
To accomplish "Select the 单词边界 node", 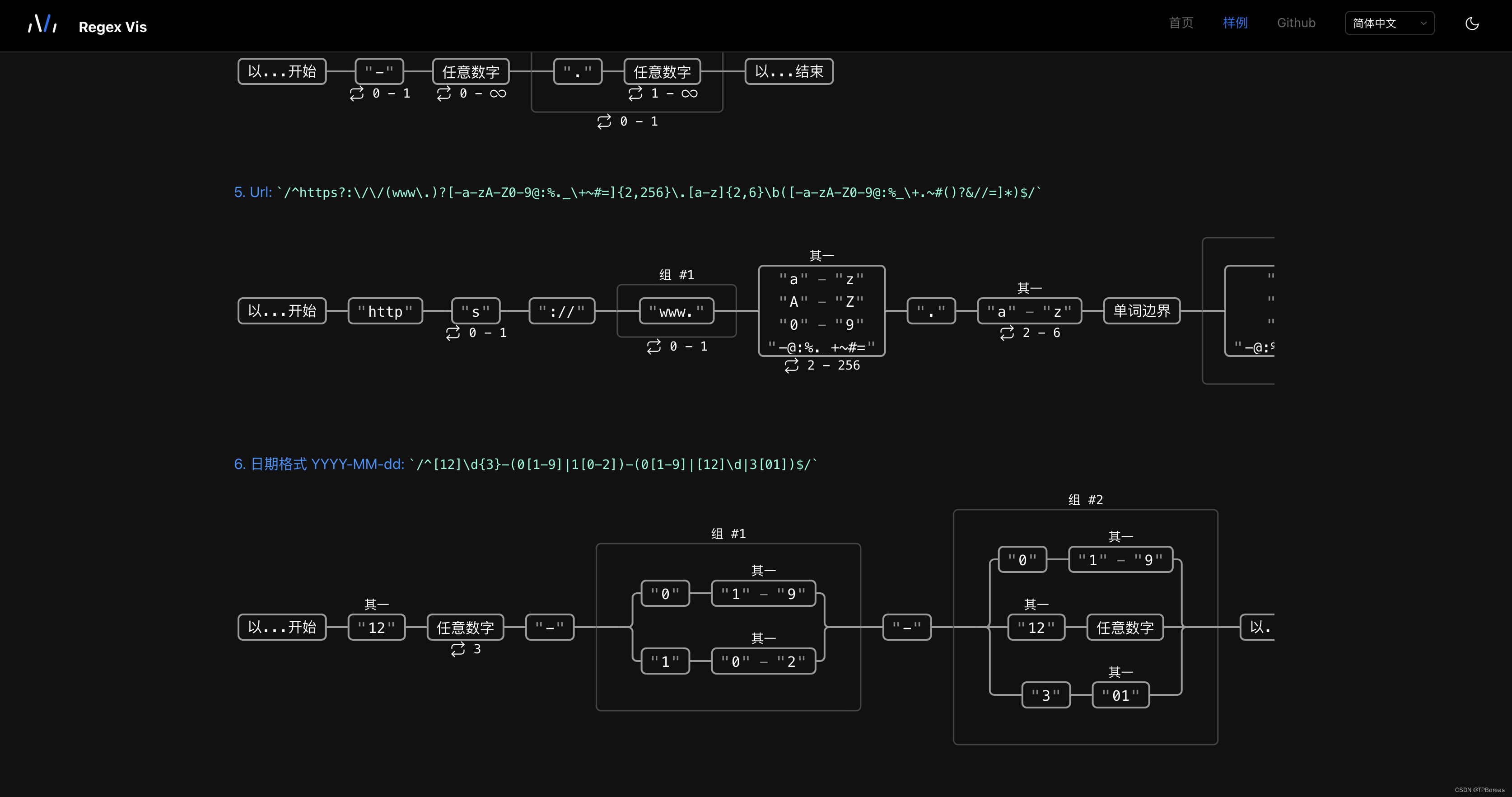I will pos(1142,311).
